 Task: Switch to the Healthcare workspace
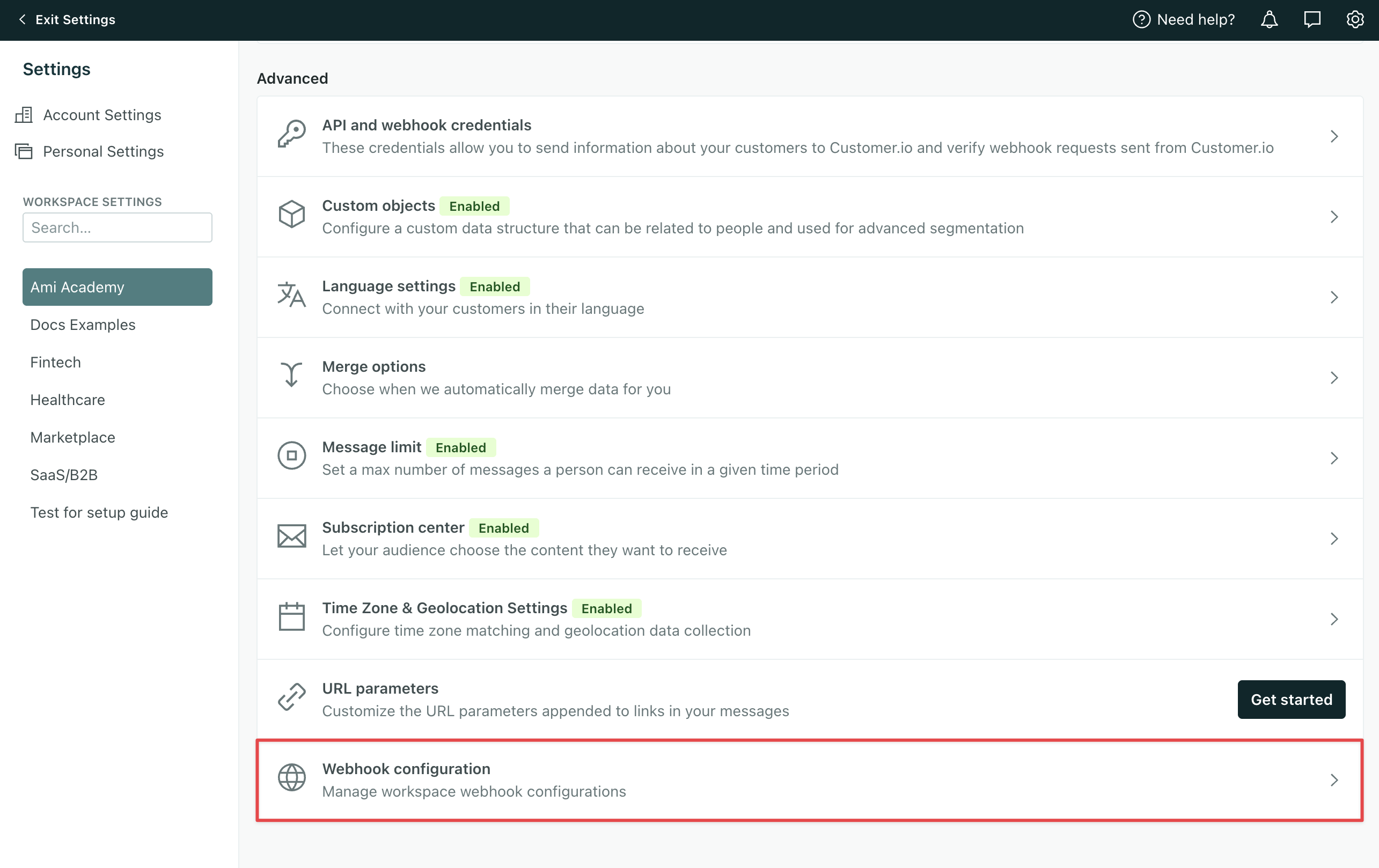(x=67, y=400)
